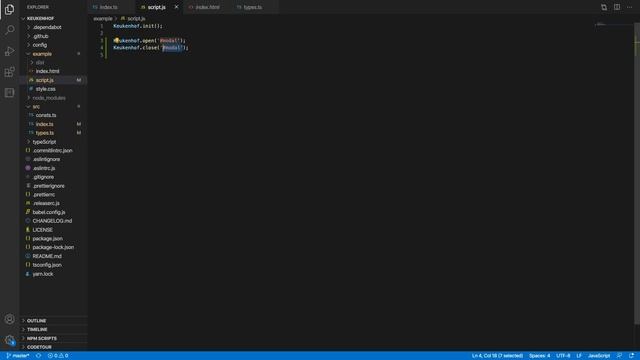Screen dimensions: 640x360
Task: Open the Manage gear icon
Action: [x=9, y=340]
